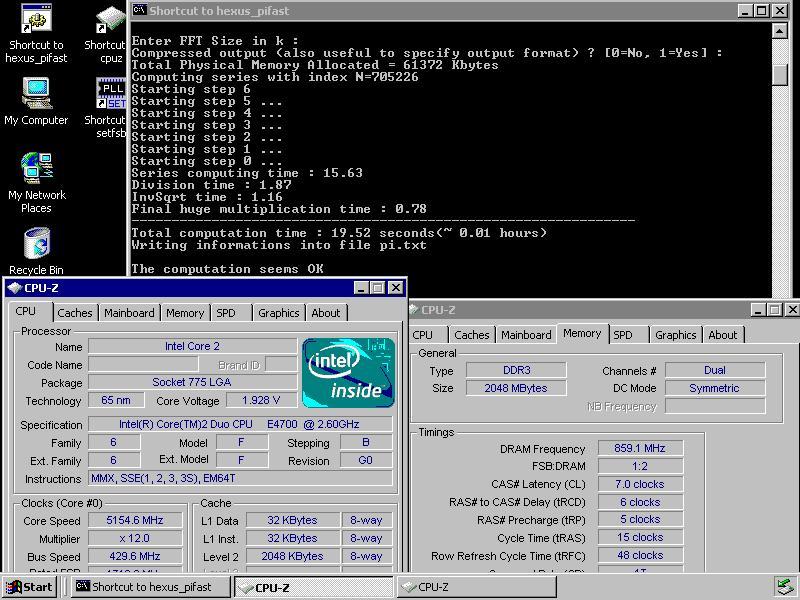800x600 pixels.
Task: Click Instructions field 'MMX, SSE(1, 2, 3, 3S), EM64T'
Action: 240,478
